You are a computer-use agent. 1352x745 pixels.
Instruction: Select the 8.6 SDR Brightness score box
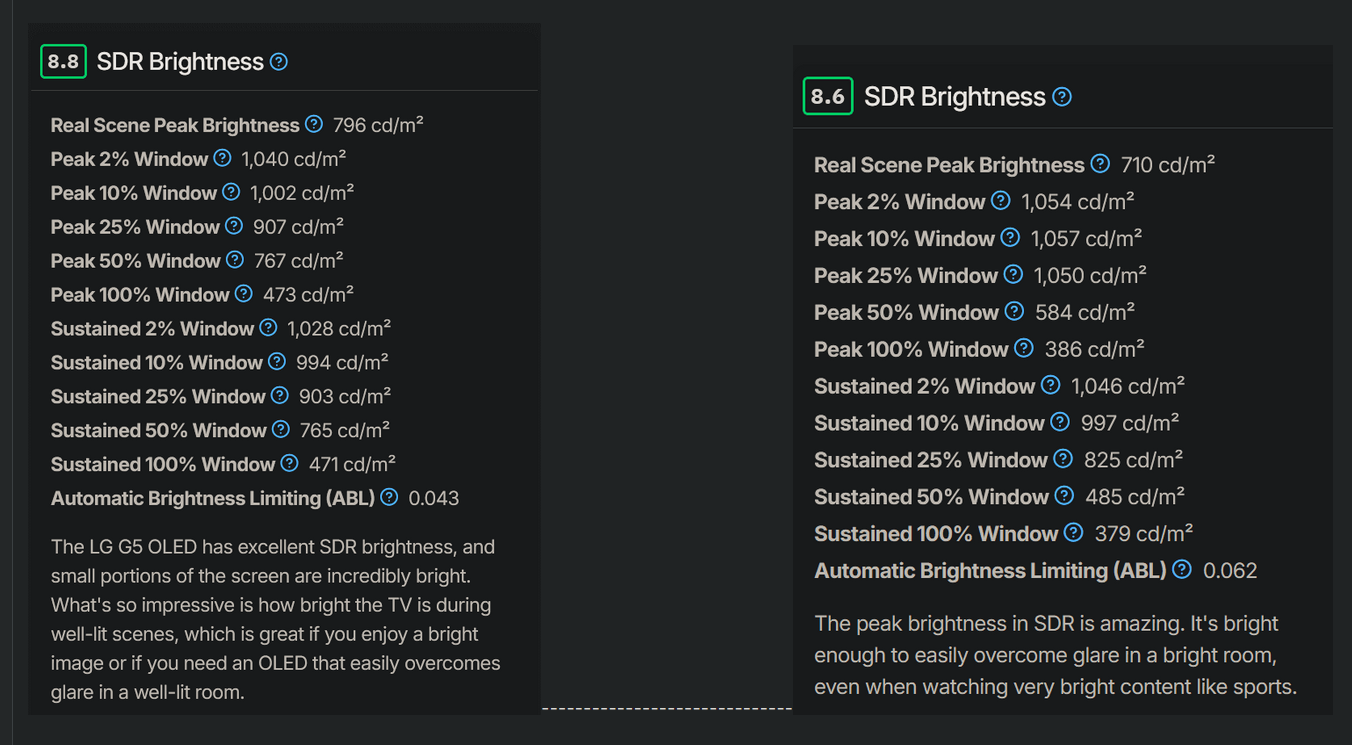click(x=828, y=96)
